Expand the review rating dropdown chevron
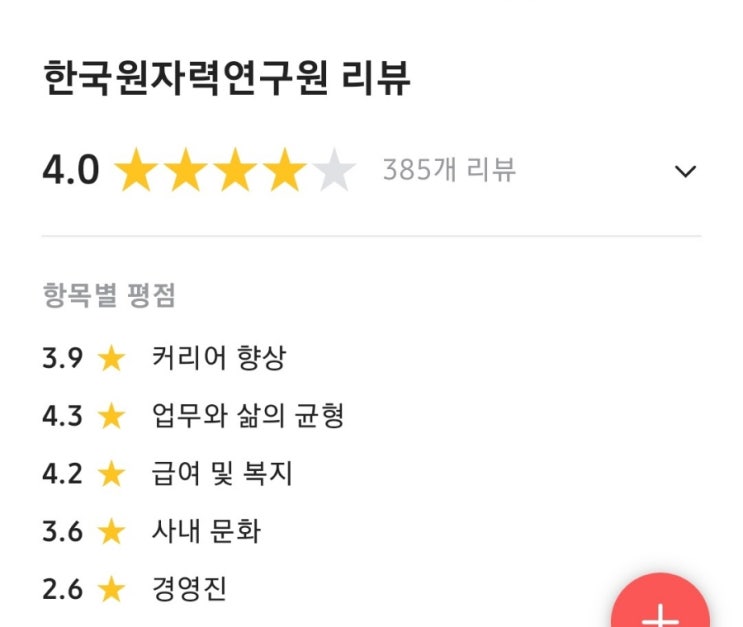Screen dimensions: 743x627 click(685, 171)
